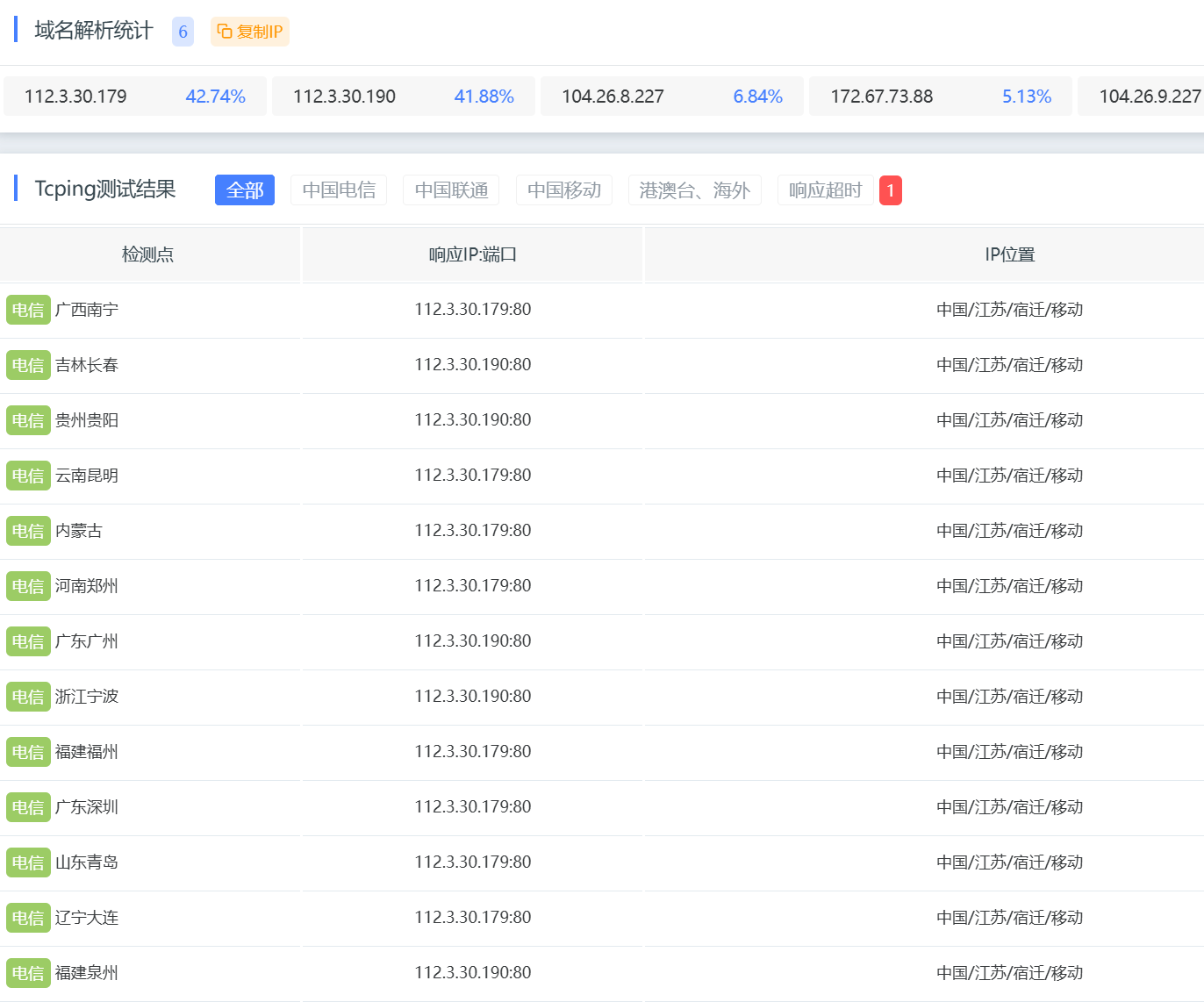Click the IP location for 河南郑州 row
This screenshot has width=1204, height=1002.
tap(1010, 586)
